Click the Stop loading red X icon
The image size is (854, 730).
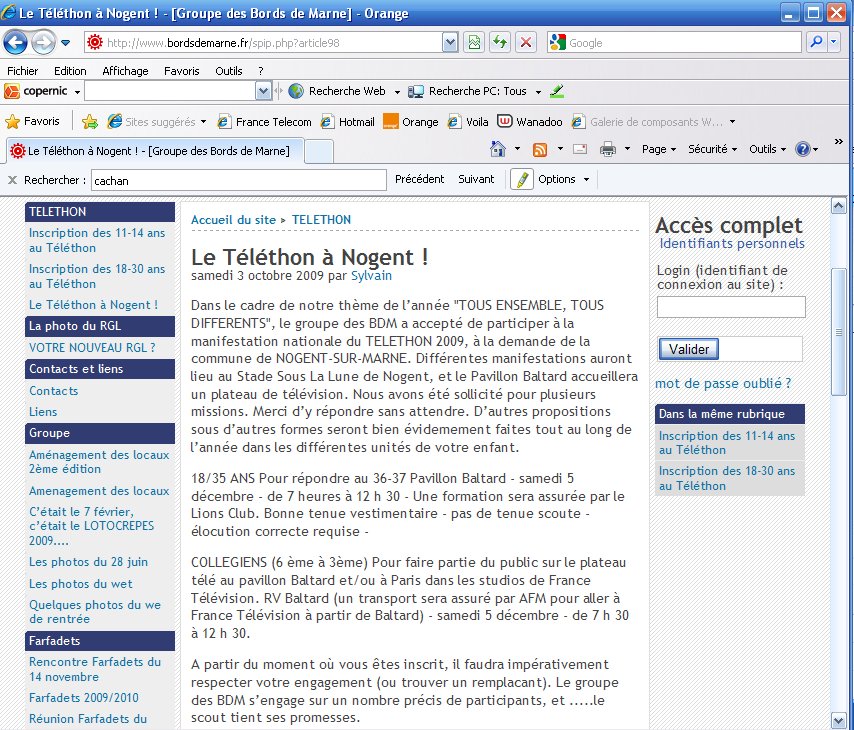point(525,42)
